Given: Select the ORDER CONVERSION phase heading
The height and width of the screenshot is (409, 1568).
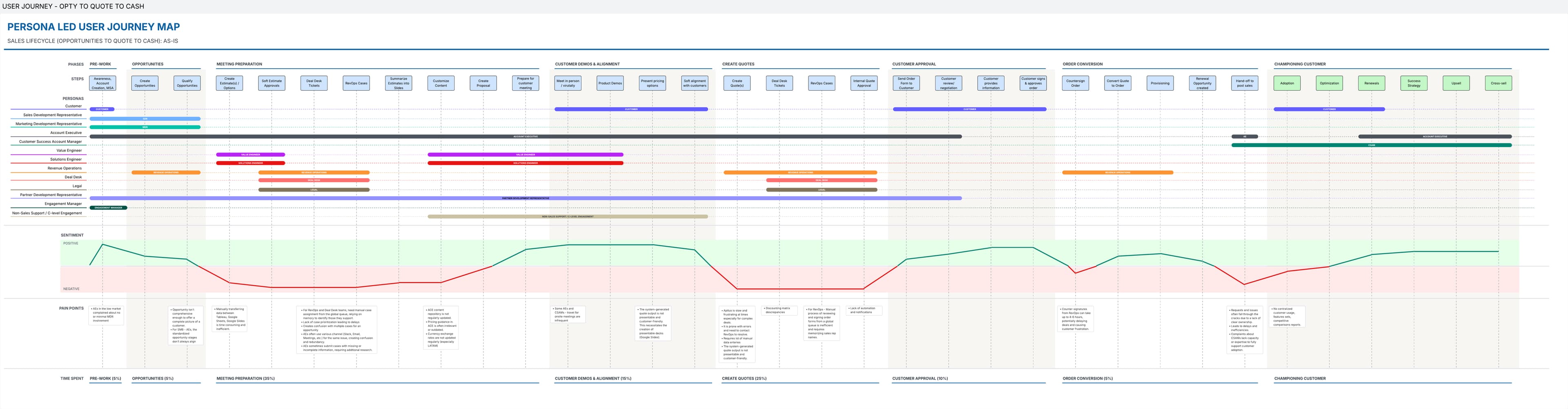Looking at the screenshot, I should click(1083, 64).
